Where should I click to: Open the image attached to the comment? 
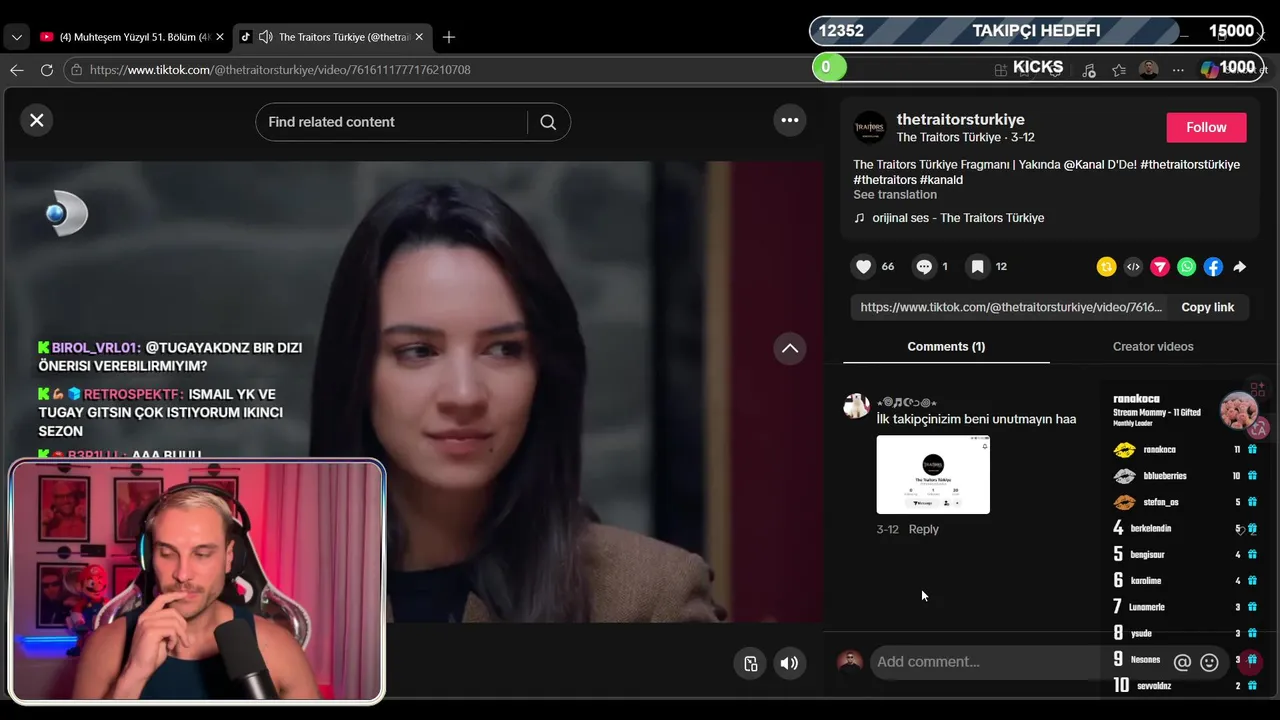point(933,475)
